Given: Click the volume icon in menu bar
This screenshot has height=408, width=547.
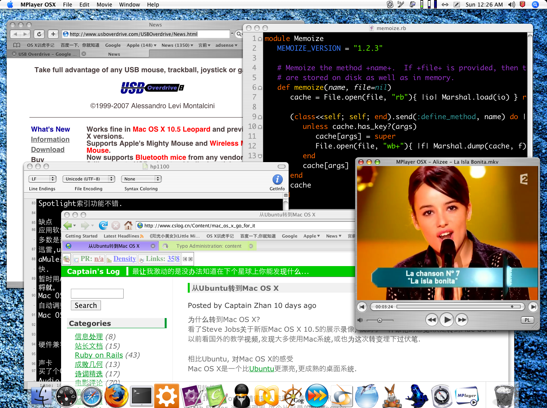Looking at the screenshot, I should point(511,5).
